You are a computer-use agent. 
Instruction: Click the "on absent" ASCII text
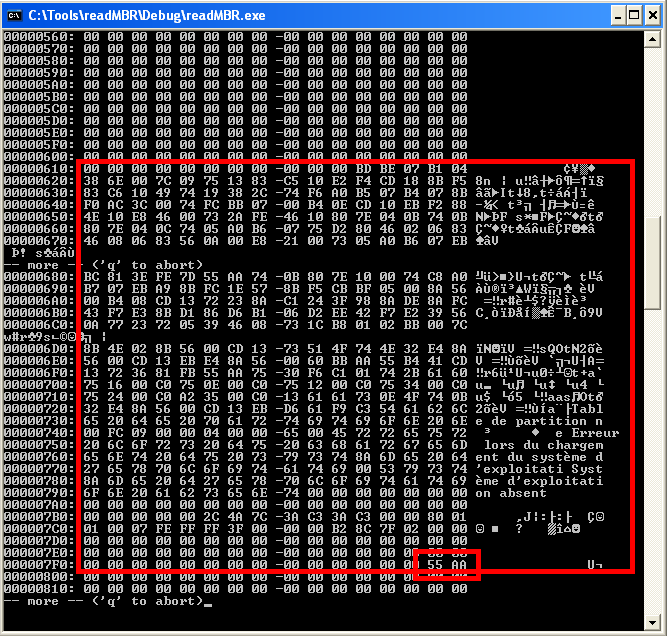(511, 493)
